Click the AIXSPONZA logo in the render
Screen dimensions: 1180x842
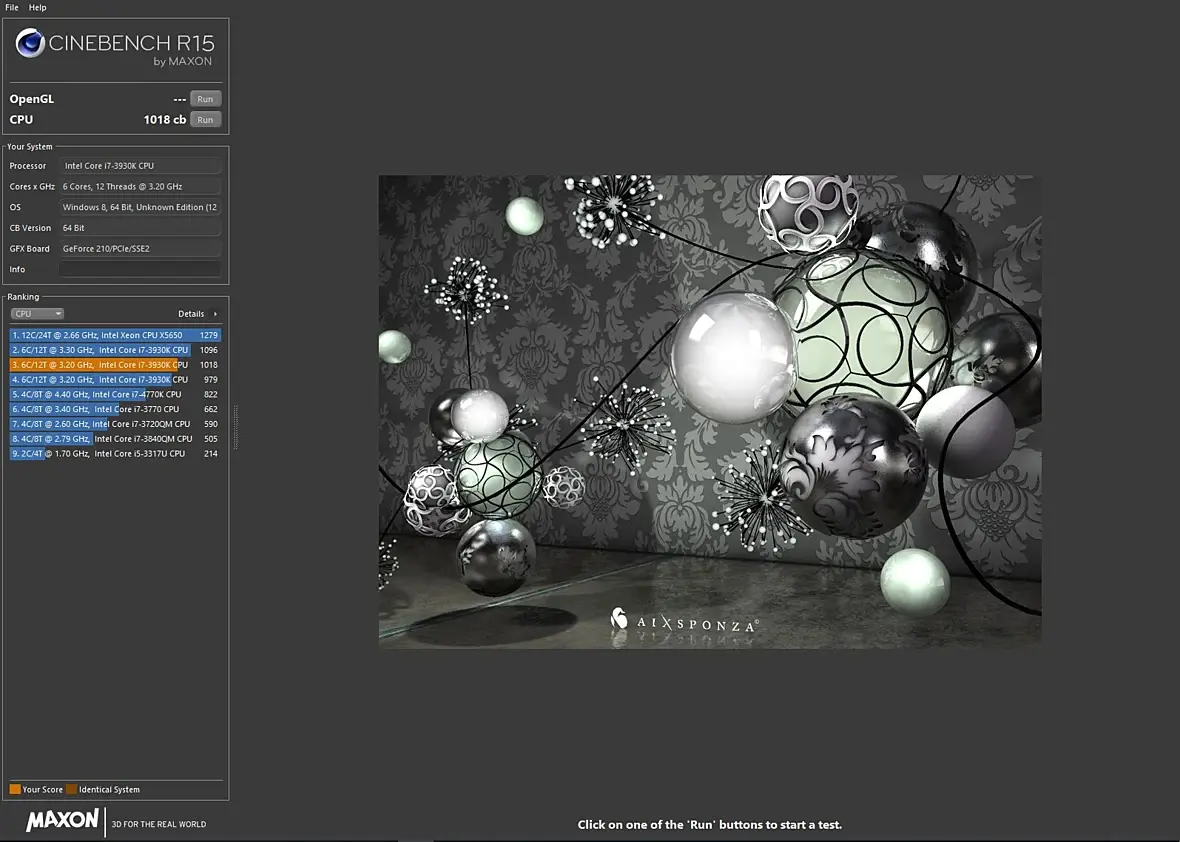(684, 622)
